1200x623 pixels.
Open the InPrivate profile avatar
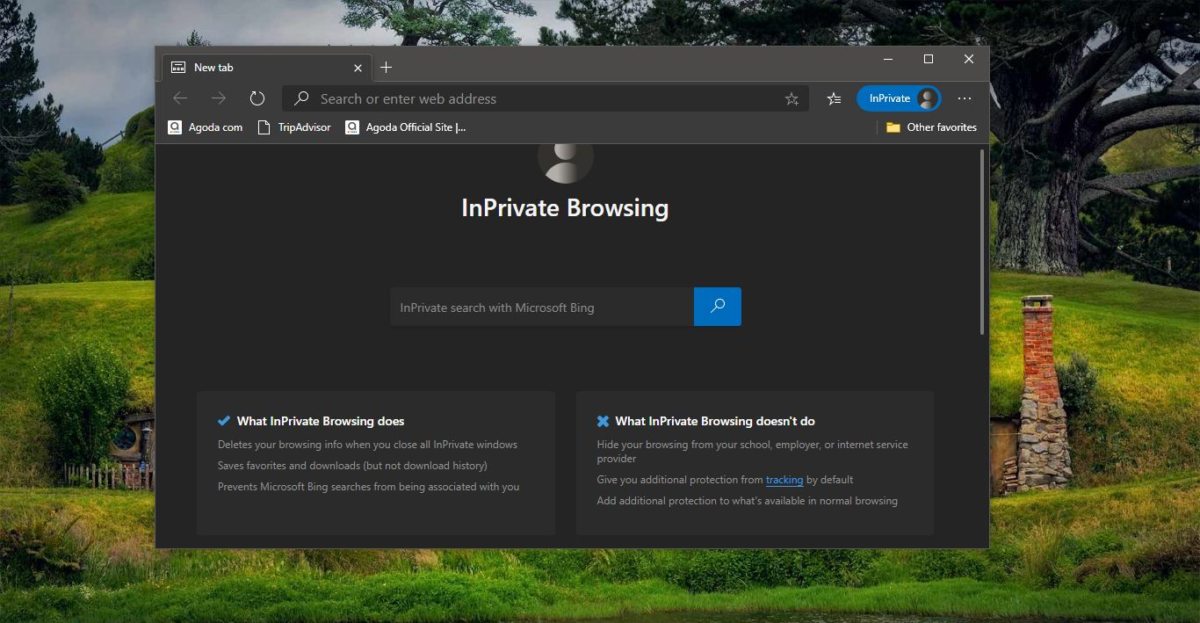925,98
